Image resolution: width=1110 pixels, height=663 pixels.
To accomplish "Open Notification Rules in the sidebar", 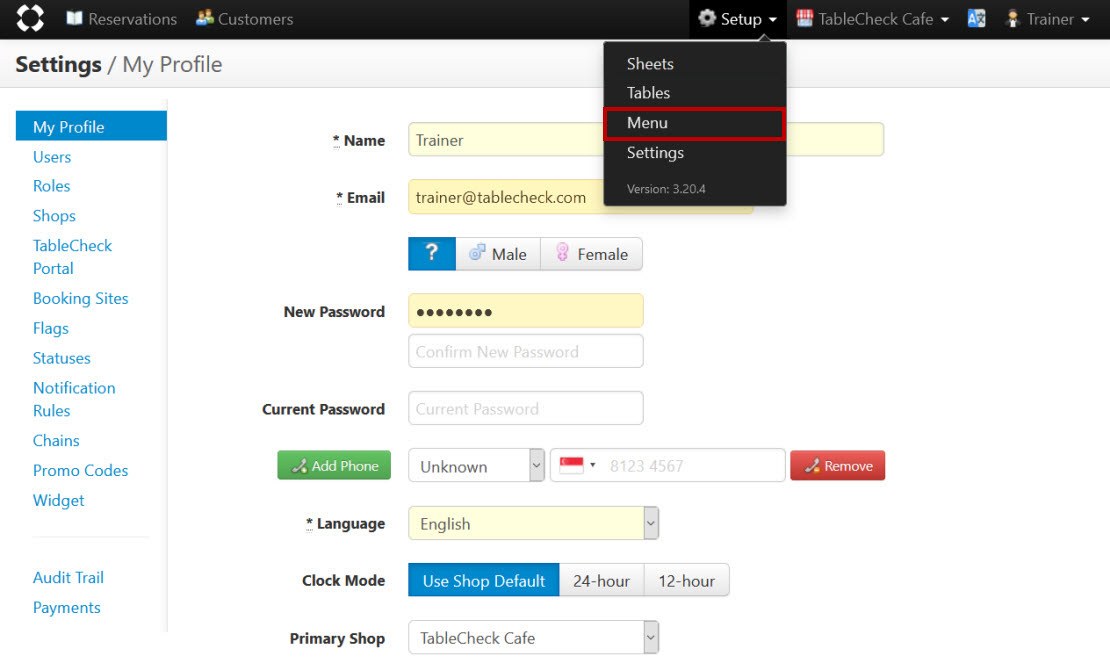I will pyautogui.click(x=74, y=399).
